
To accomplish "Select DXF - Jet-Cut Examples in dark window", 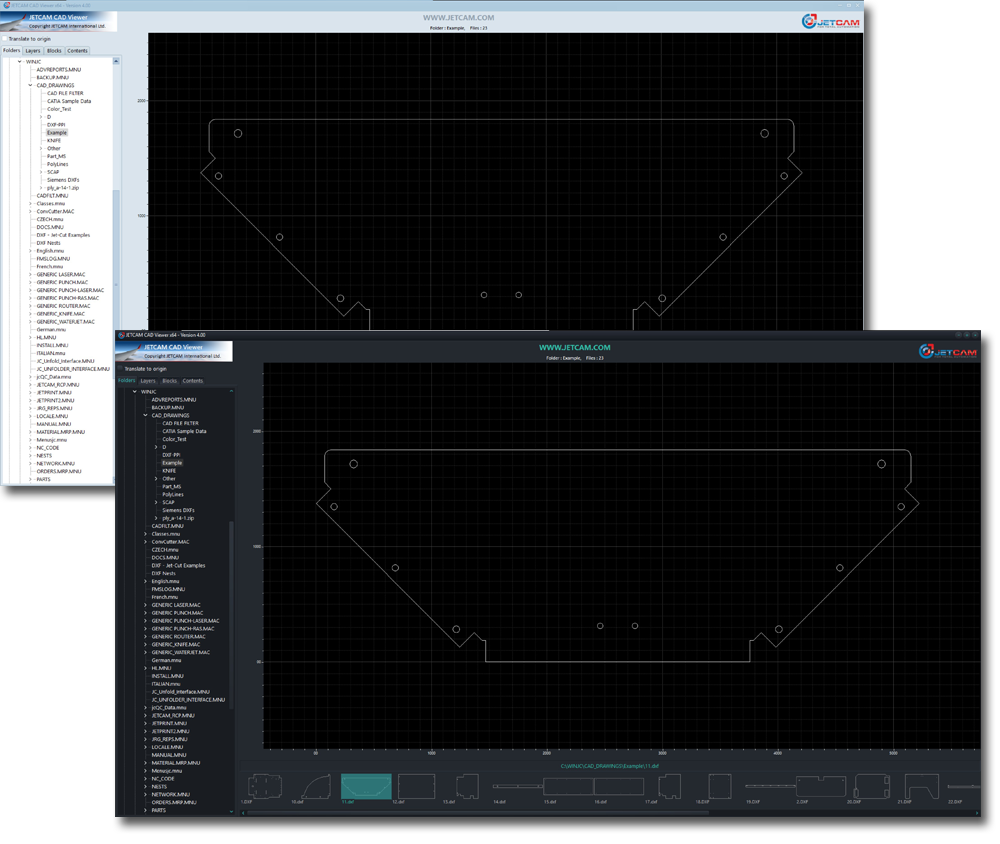I will coord(179,565).
